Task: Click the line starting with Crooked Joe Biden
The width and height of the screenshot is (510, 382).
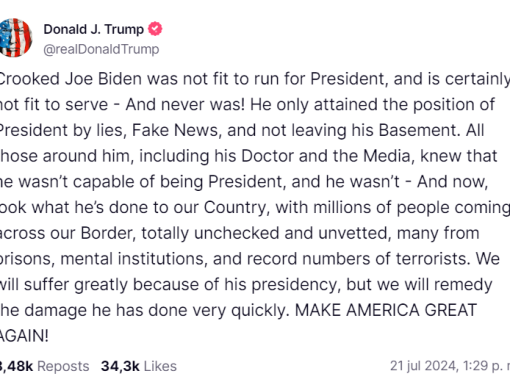Action: 255,79
